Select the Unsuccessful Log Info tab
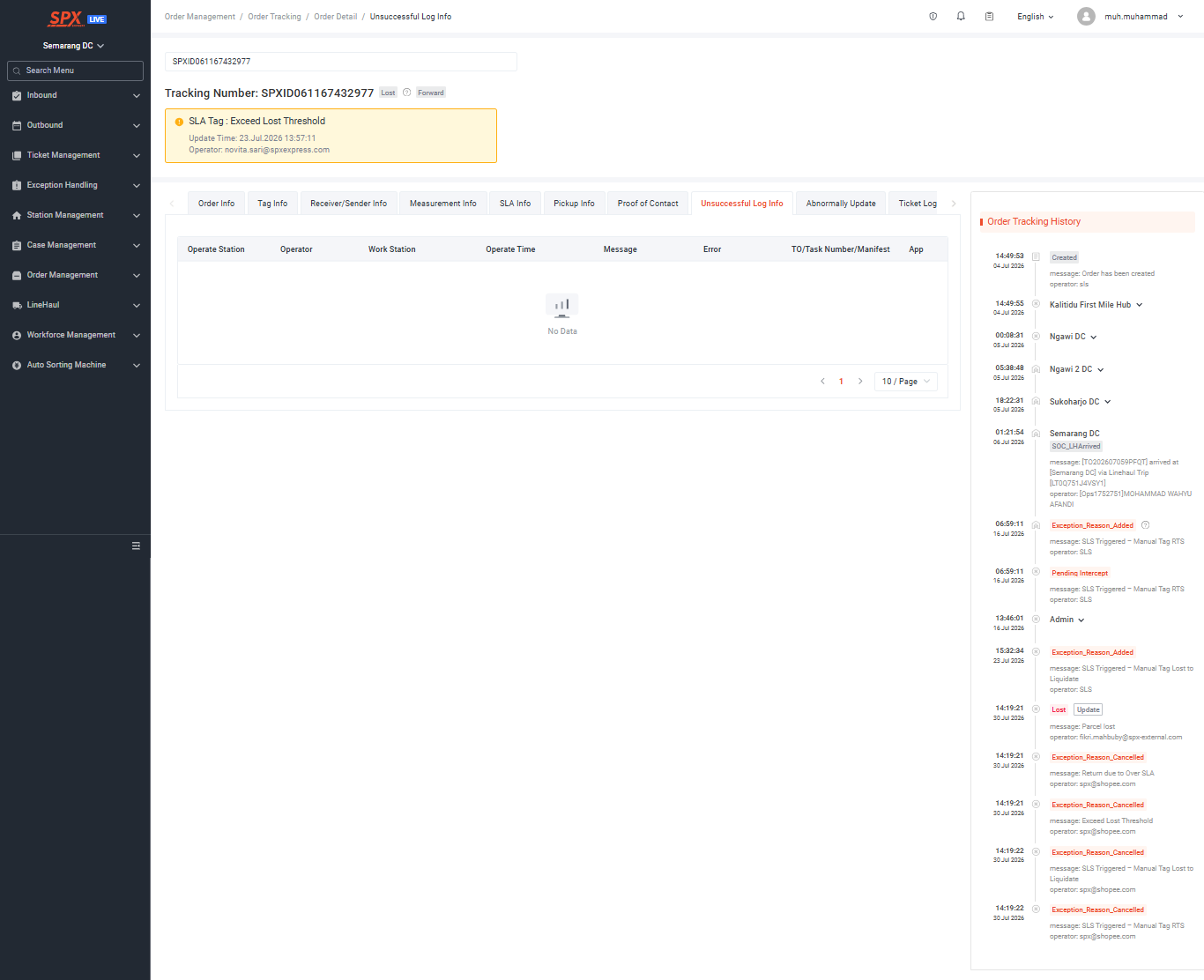 point(742,204)
